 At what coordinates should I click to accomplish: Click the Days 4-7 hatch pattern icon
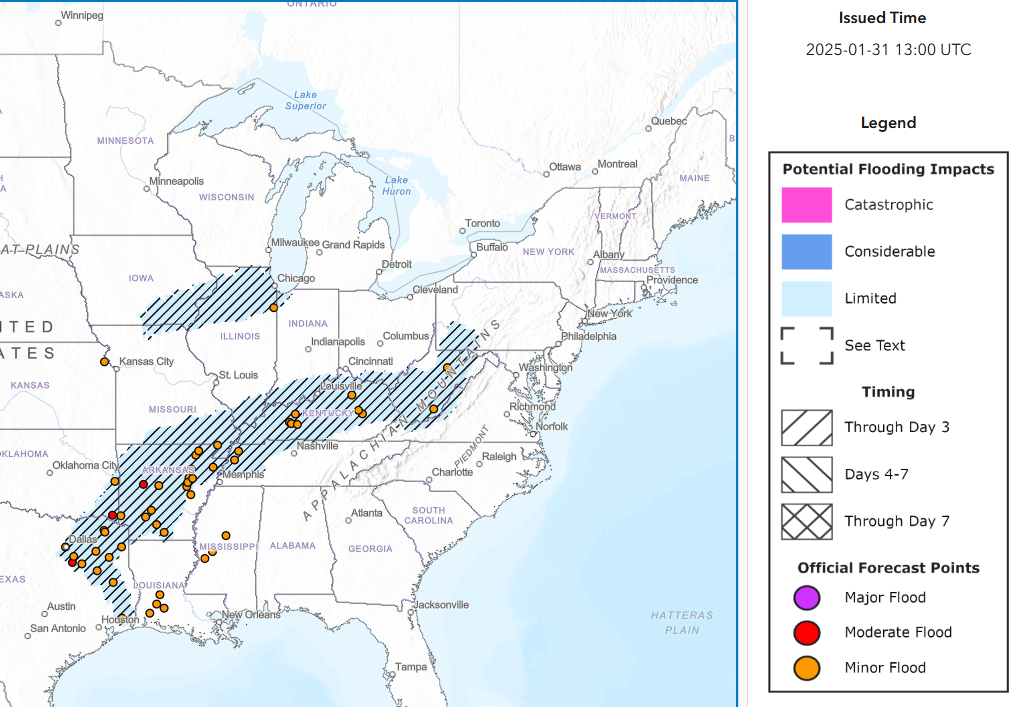pos(806,475)
